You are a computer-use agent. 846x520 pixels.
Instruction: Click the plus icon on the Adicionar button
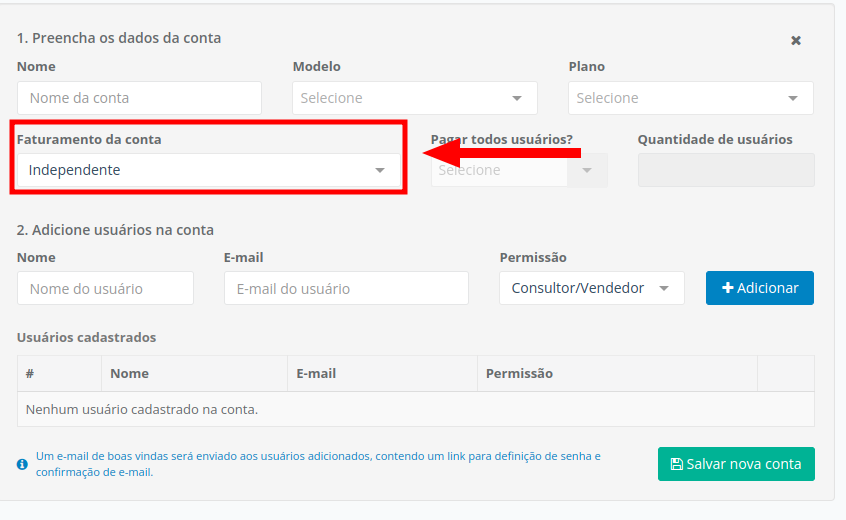tap(727, 288)
